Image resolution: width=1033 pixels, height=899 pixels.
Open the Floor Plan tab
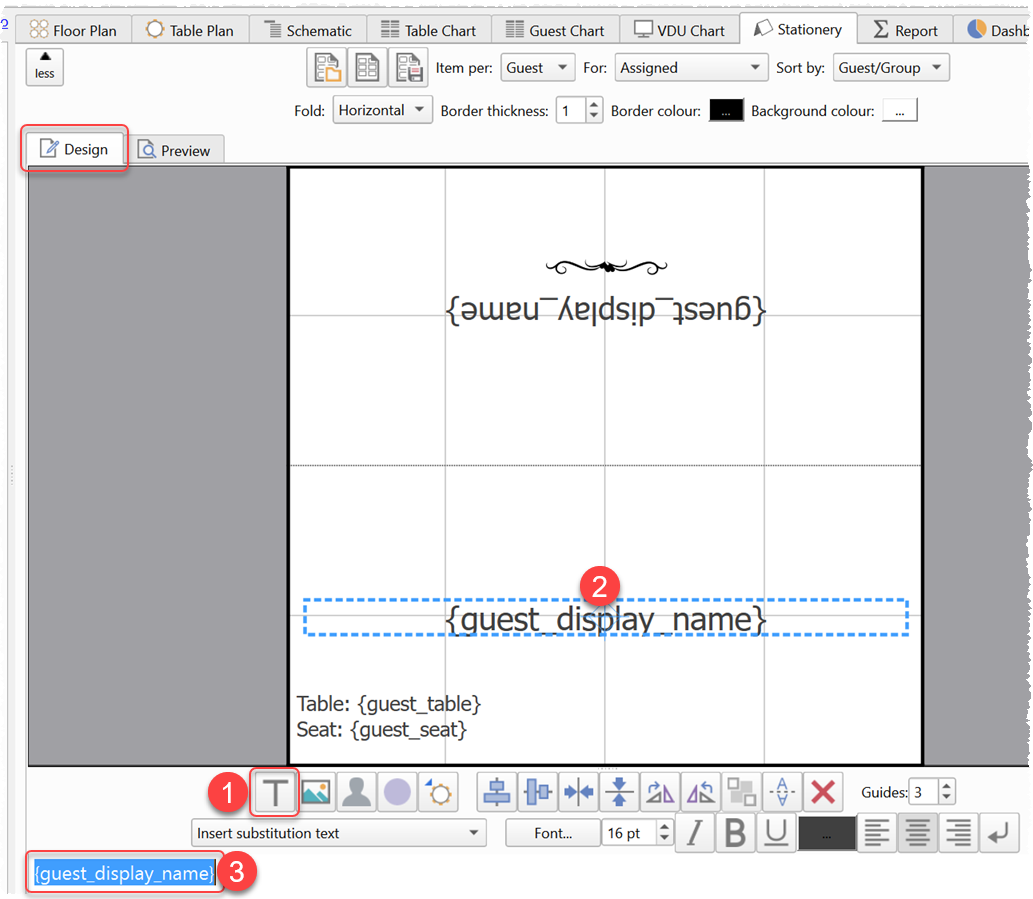tap(73, 30)
